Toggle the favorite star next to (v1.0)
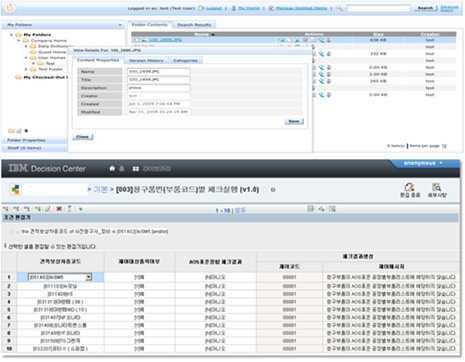465x362 pixels. (265, 190)
